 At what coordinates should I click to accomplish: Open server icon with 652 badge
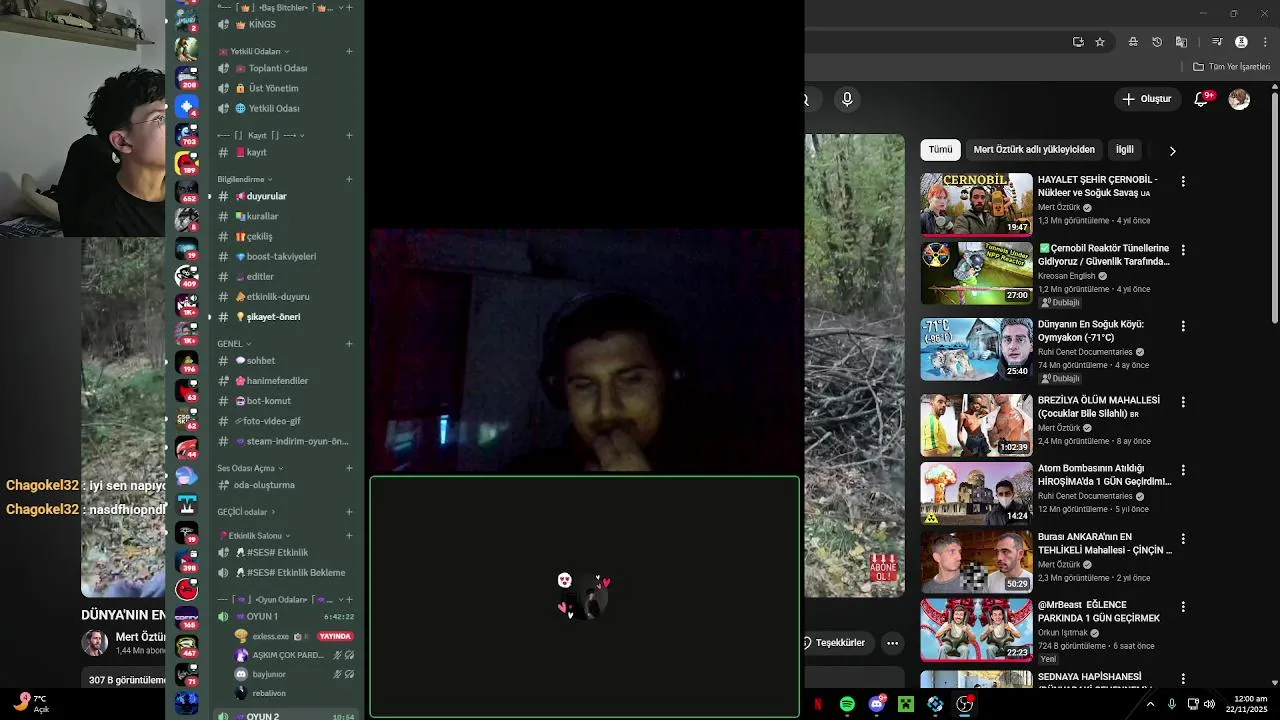pos(186,190)
